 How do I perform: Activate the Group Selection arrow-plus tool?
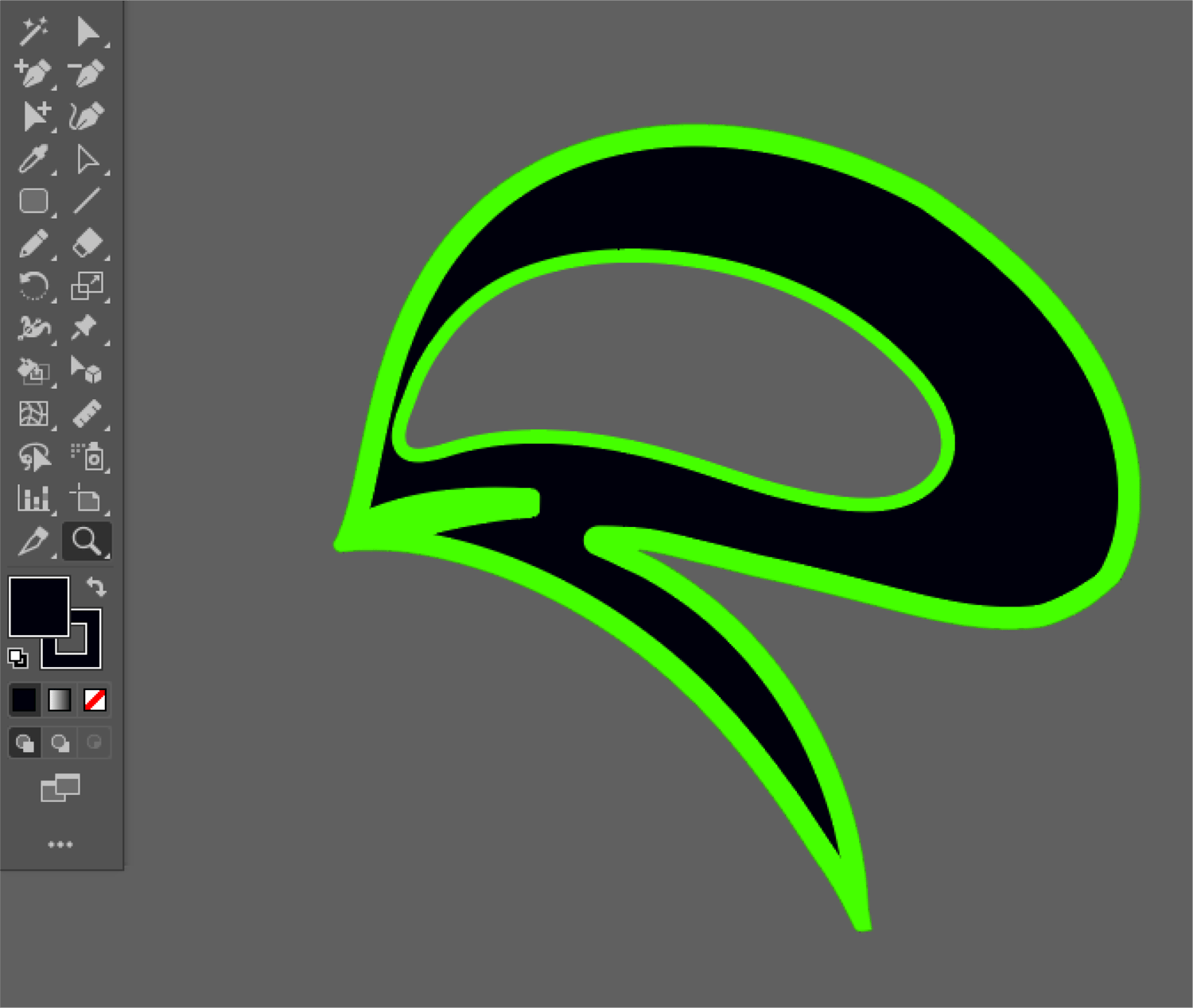36,117
